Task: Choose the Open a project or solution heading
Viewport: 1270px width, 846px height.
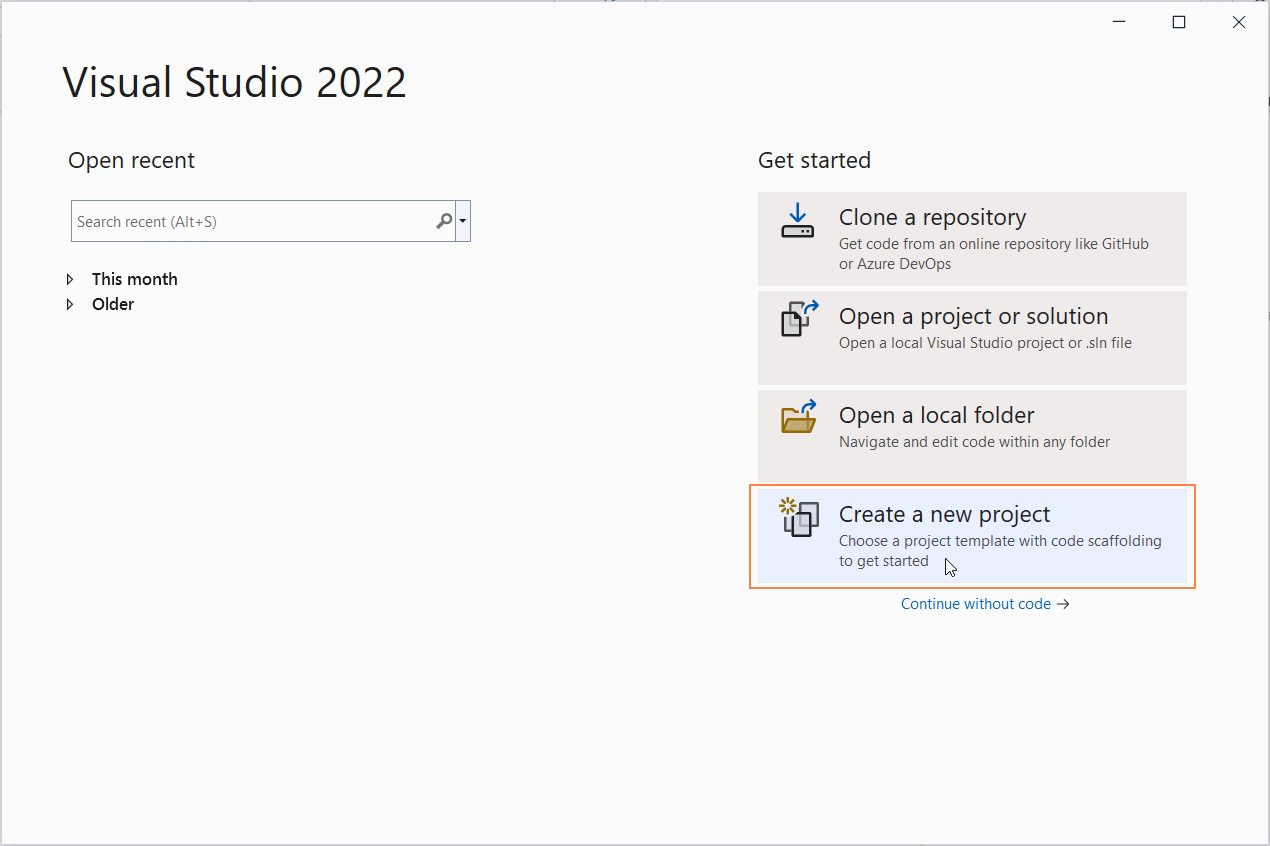Action: pos(973,316)
